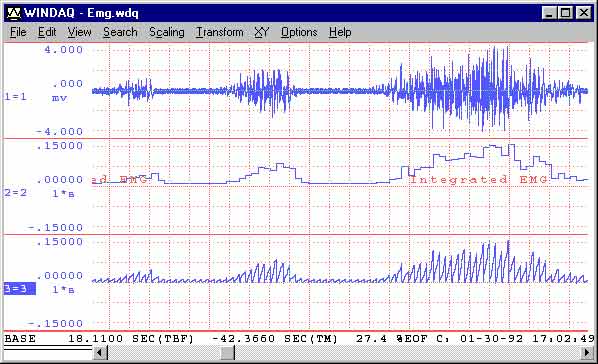Viewport: 598px width, 364px height.
Task: Open the Options menu
Action: click(299, 32)
